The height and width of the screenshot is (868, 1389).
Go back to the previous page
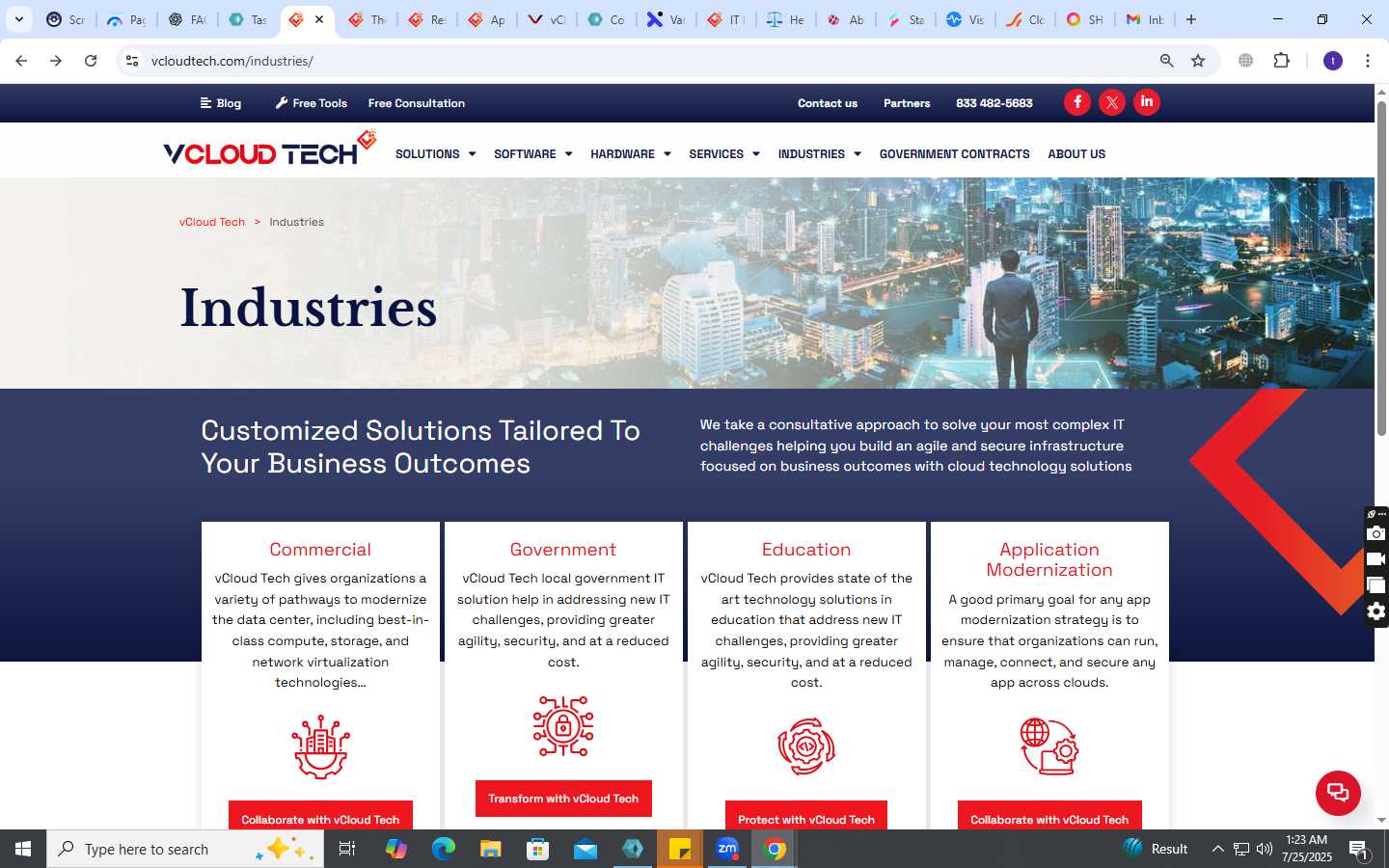tap(21, 61)
